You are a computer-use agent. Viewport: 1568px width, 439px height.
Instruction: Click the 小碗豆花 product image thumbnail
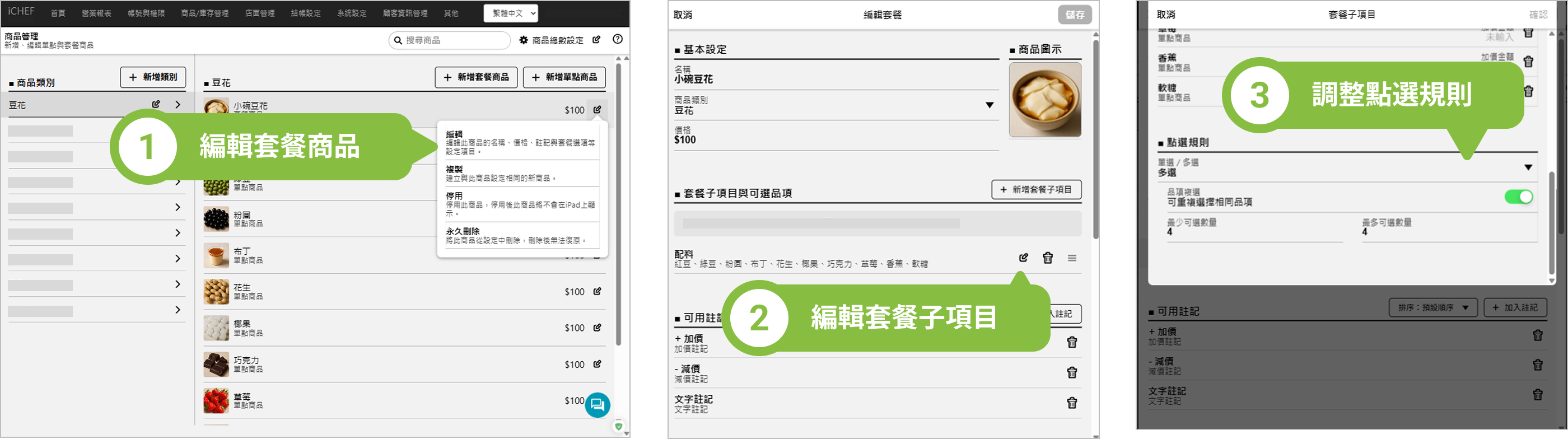click(1044, 100)
